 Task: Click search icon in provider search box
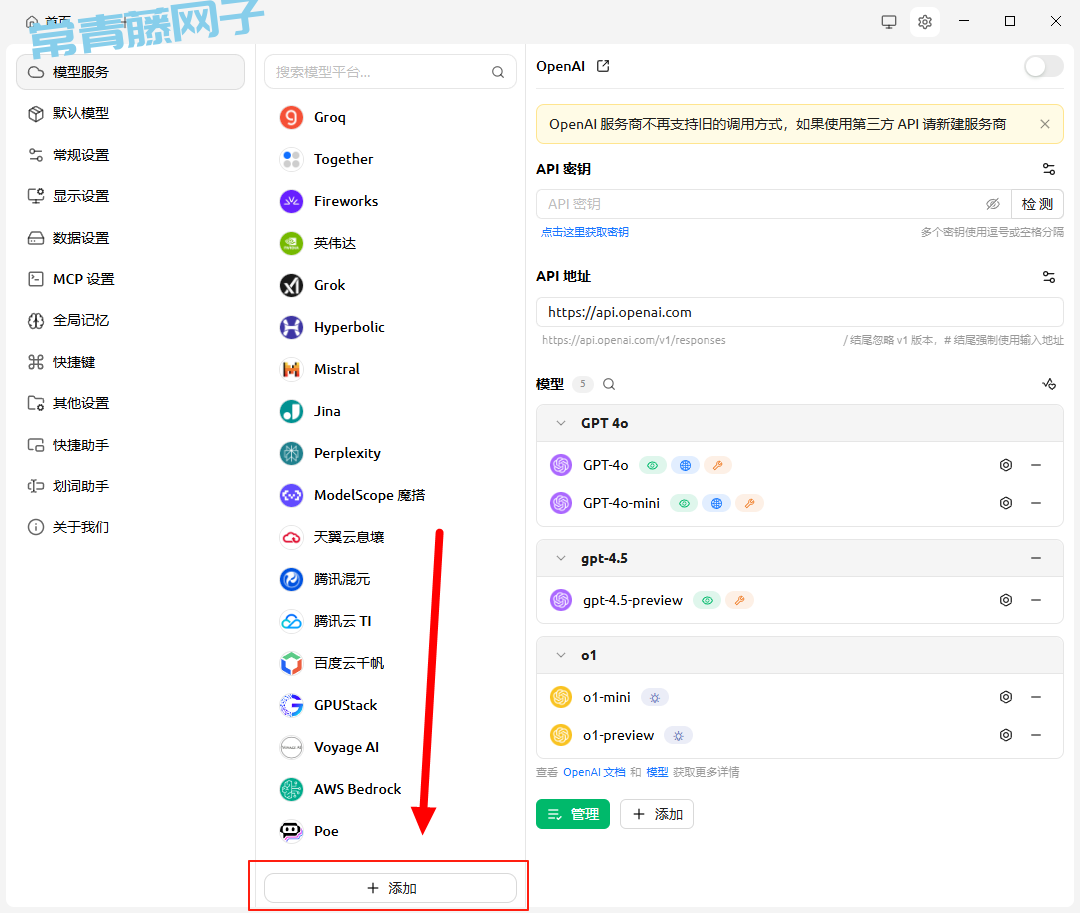click(x=498, y=72)
